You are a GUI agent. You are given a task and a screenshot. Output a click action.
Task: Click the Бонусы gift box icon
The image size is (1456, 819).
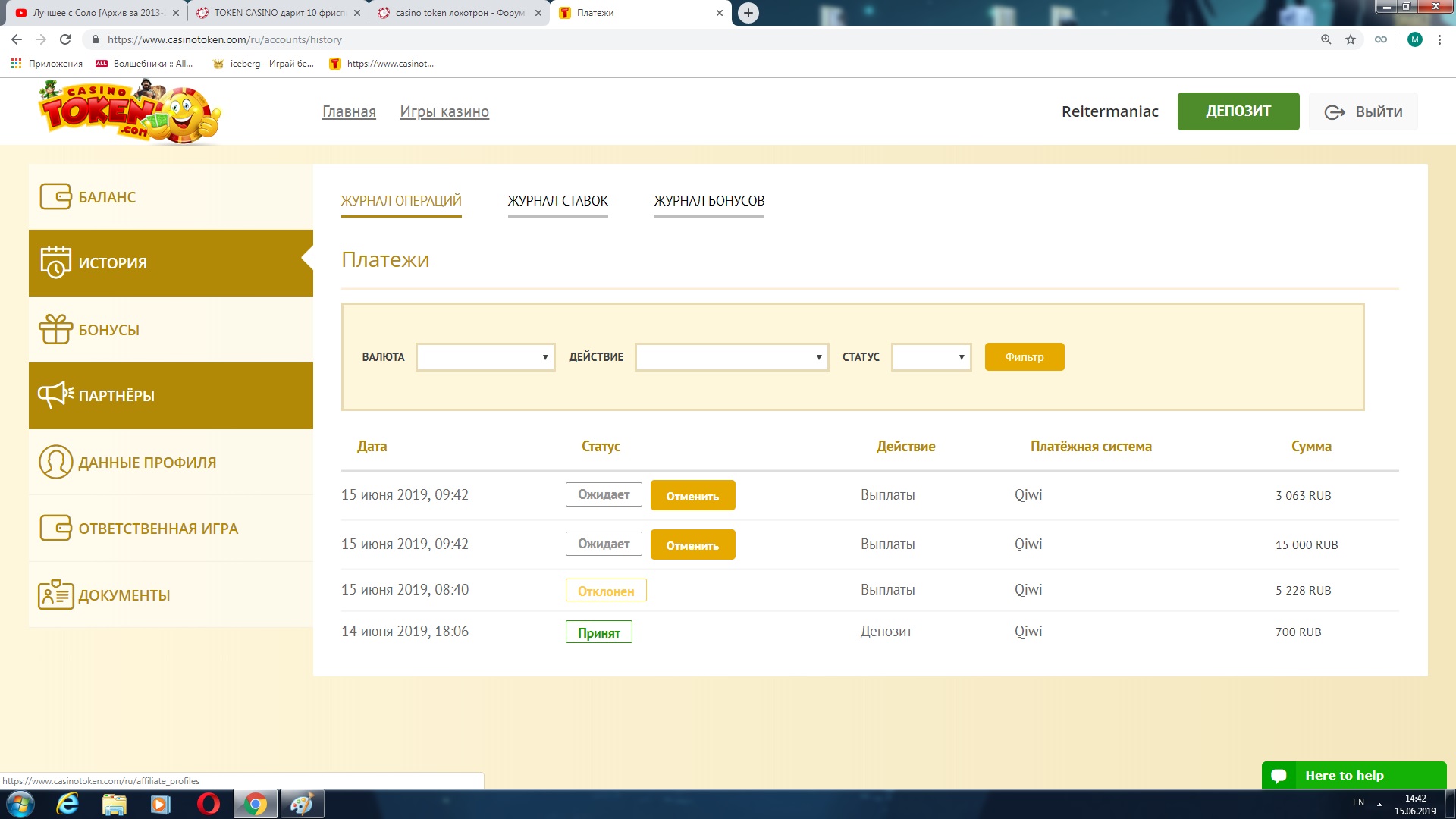pos(55,329)
